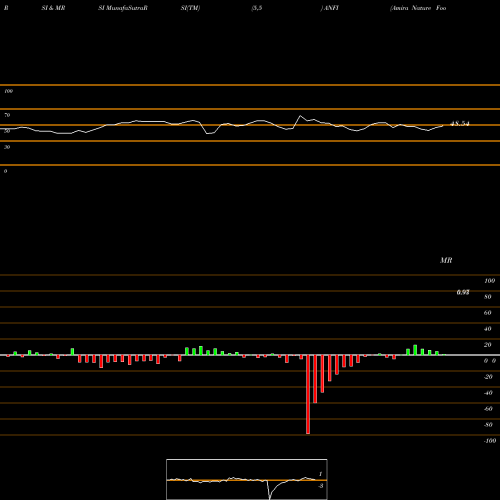This screenshot has width=500, height=500.
Task: Click the MR label above the lower chart
Action: pos(446,260)
